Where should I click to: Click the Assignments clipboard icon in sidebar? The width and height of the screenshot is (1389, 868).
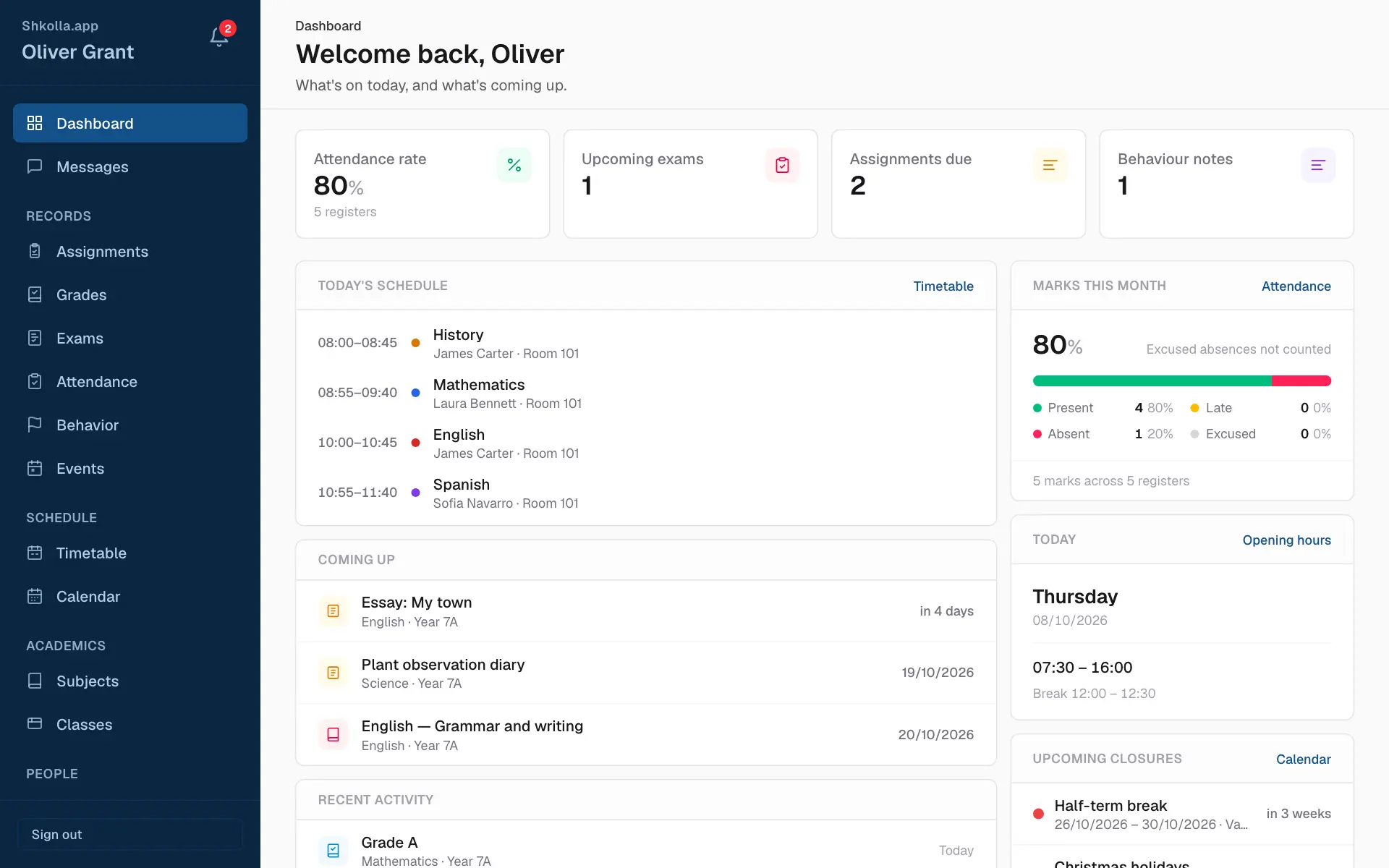click(35, 251)
